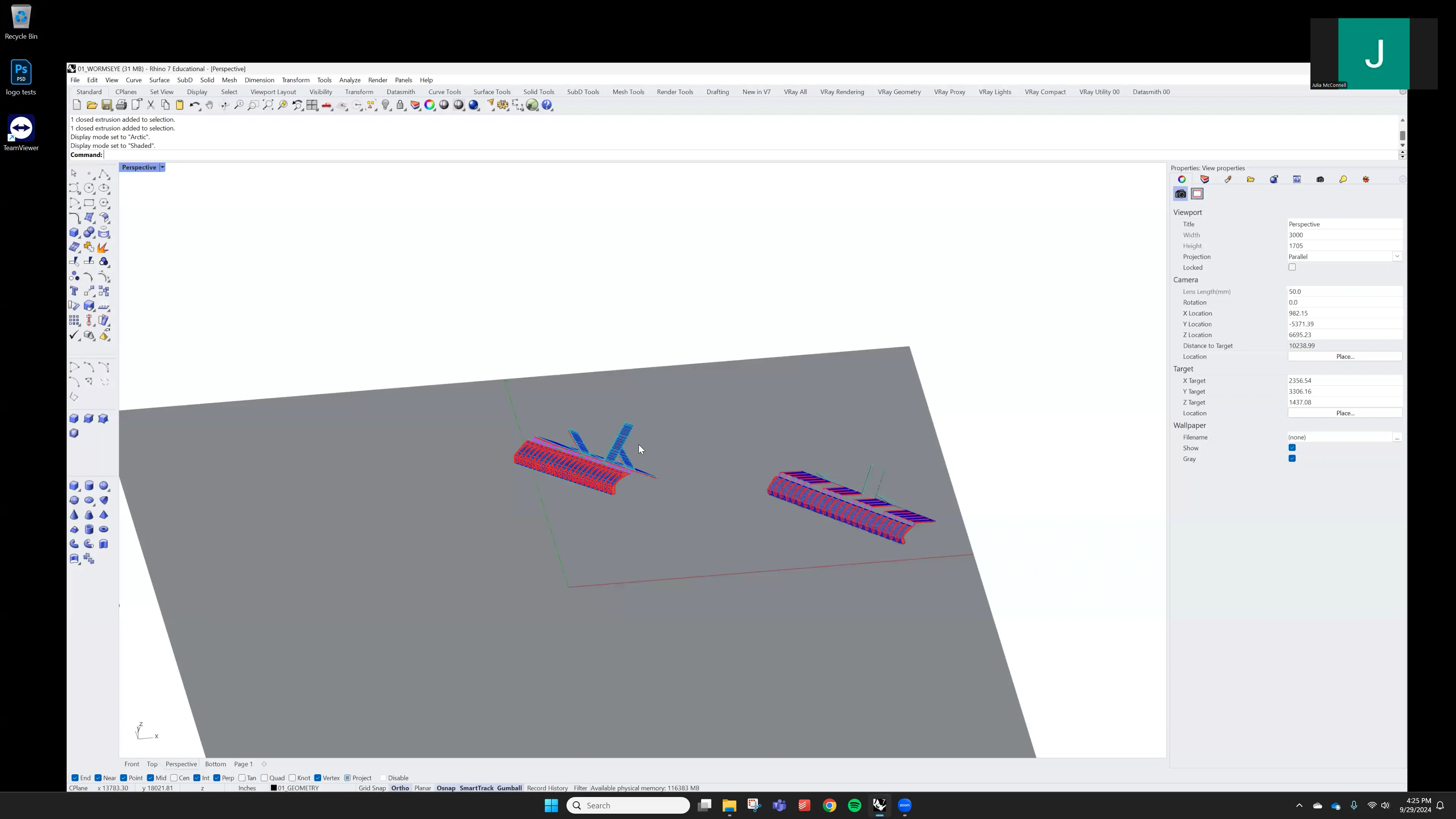Toggle the Cen osnap checkbox
Image resolution: width=1456 pixels, height=819 pixels.
pyautogui.click(x=174, y=778)
